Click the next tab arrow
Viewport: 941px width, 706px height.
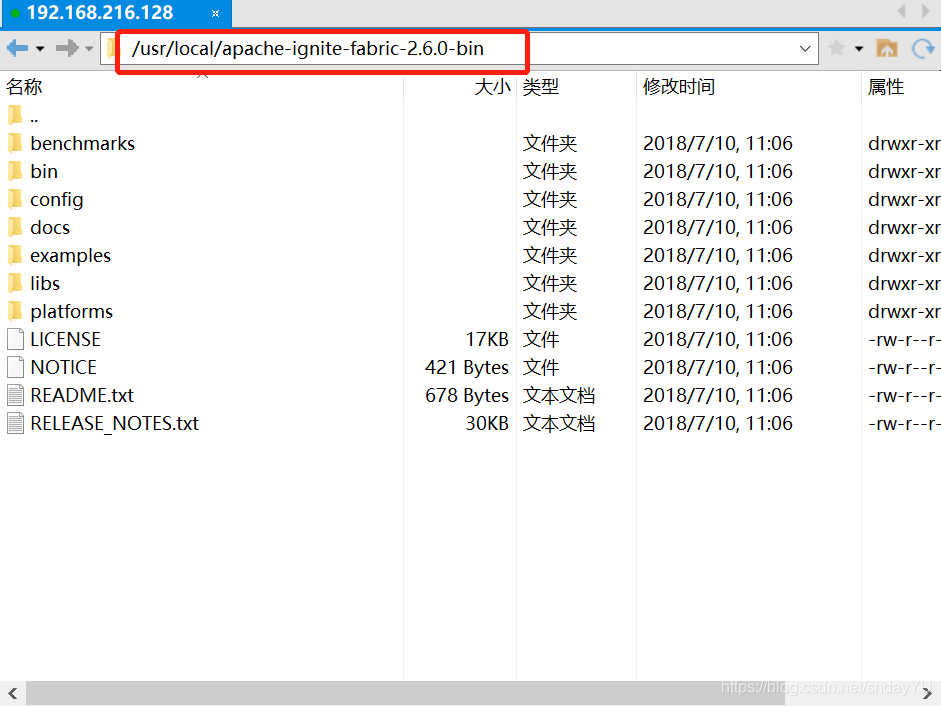[x=926, y=11]
